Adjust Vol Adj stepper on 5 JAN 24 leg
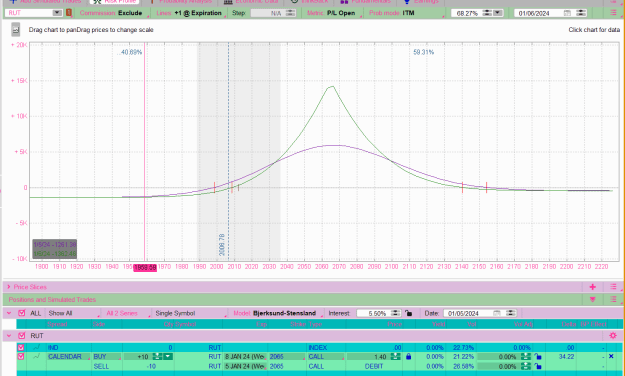Image resolution: width=625 pixels, height=376 pixels. tap(526, 366)
